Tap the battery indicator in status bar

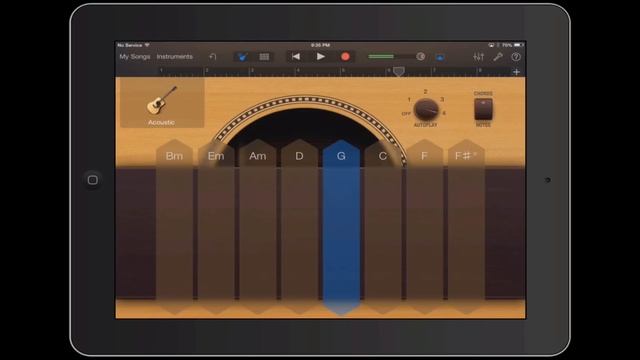click(518, 45)
